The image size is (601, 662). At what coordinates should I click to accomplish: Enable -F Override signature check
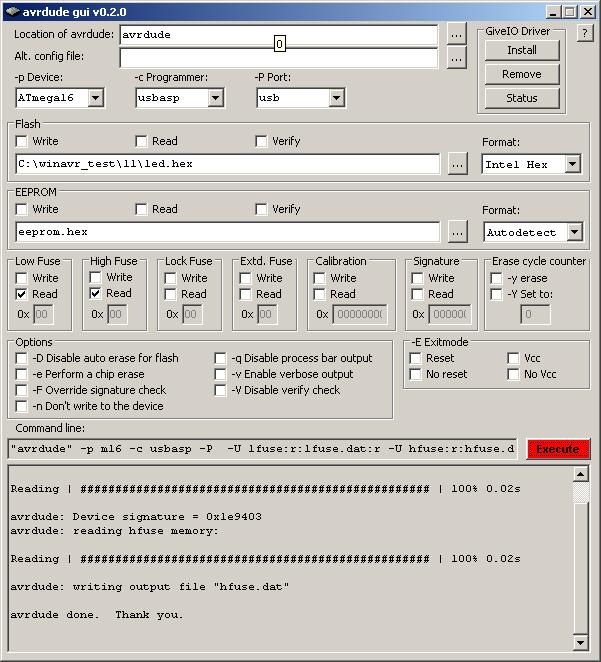pyautogui.click(x=21, y=390)
